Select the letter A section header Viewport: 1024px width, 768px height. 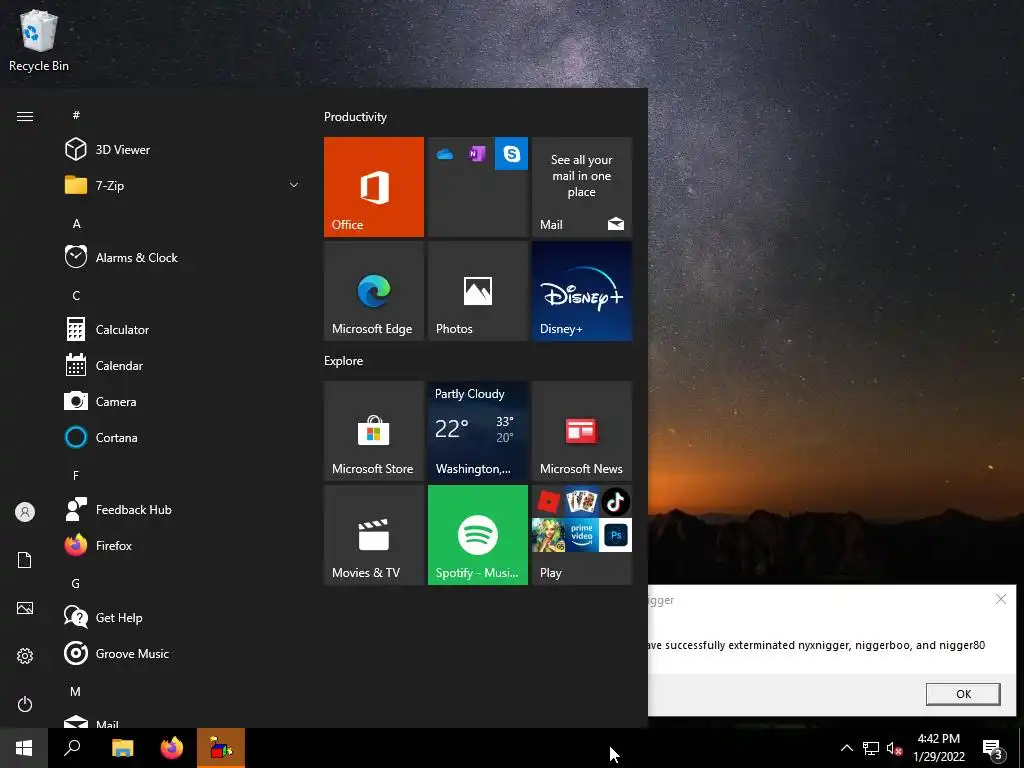[x=76, y=223]
